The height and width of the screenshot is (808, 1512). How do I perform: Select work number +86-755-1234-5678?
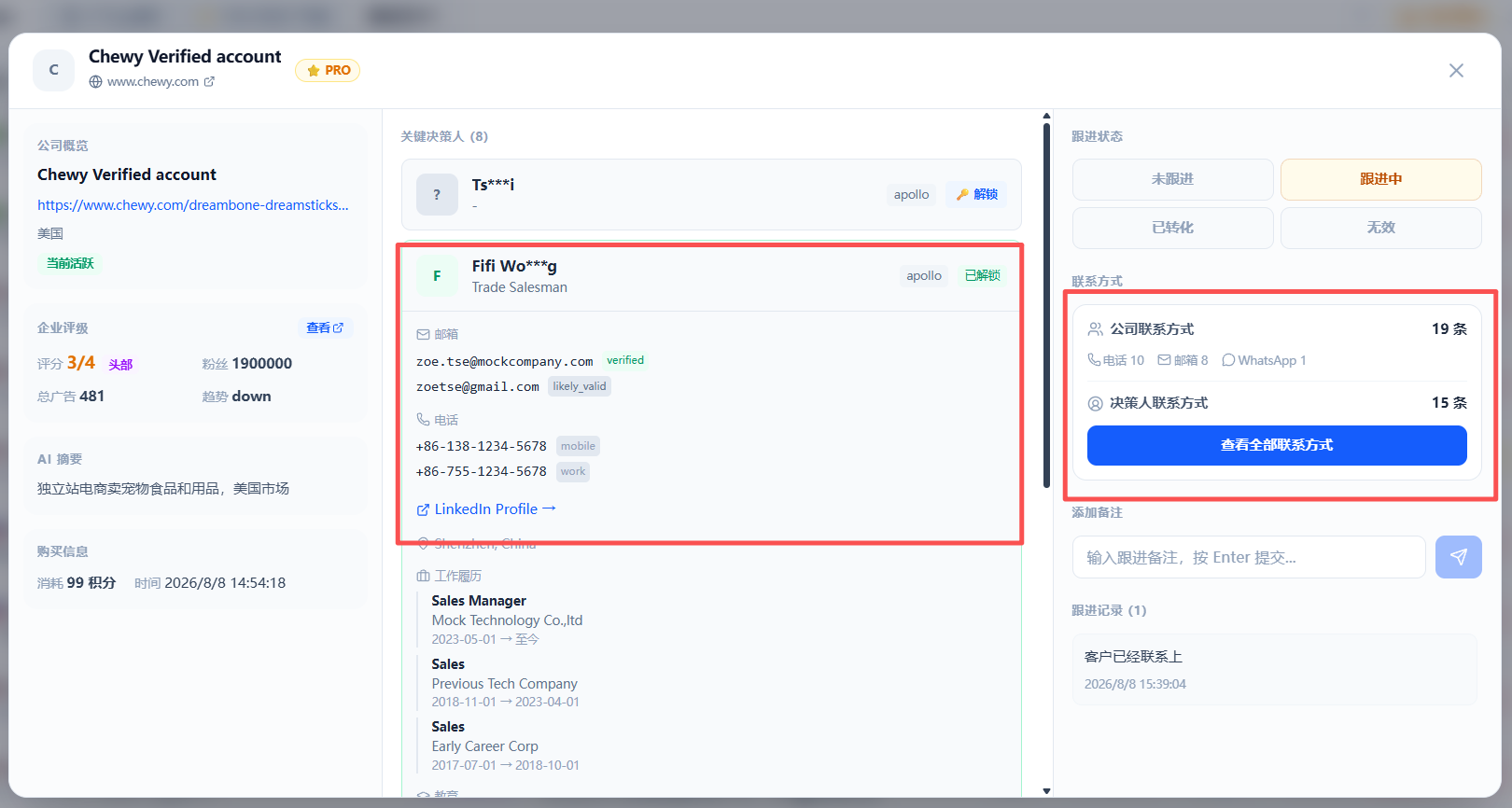482,472
